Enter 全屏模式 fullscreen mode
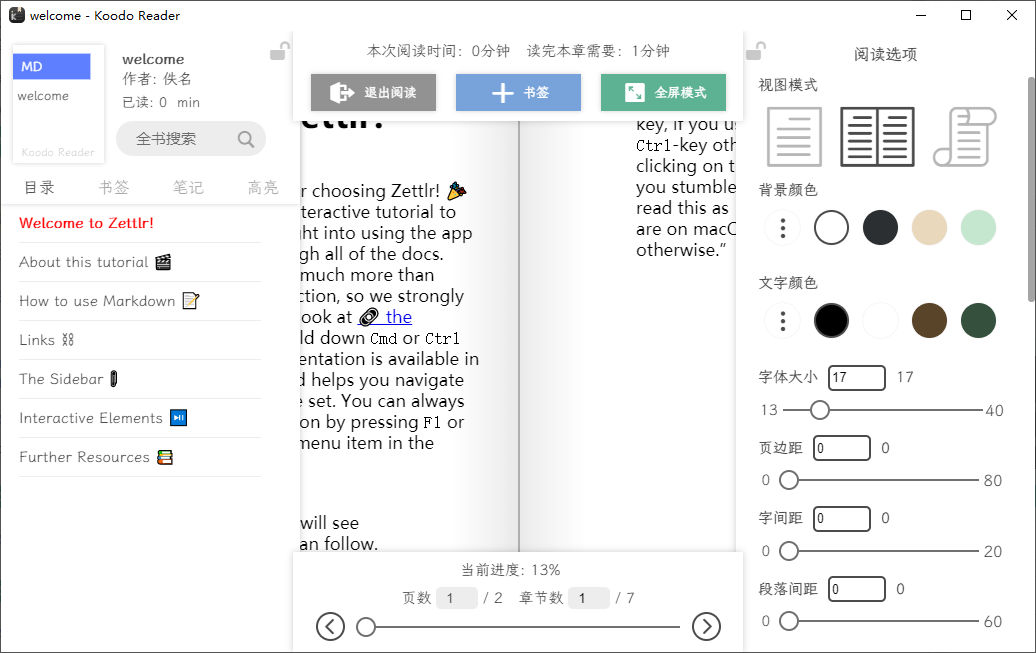Screen dimensions: 1036x653 click(663, 92)
